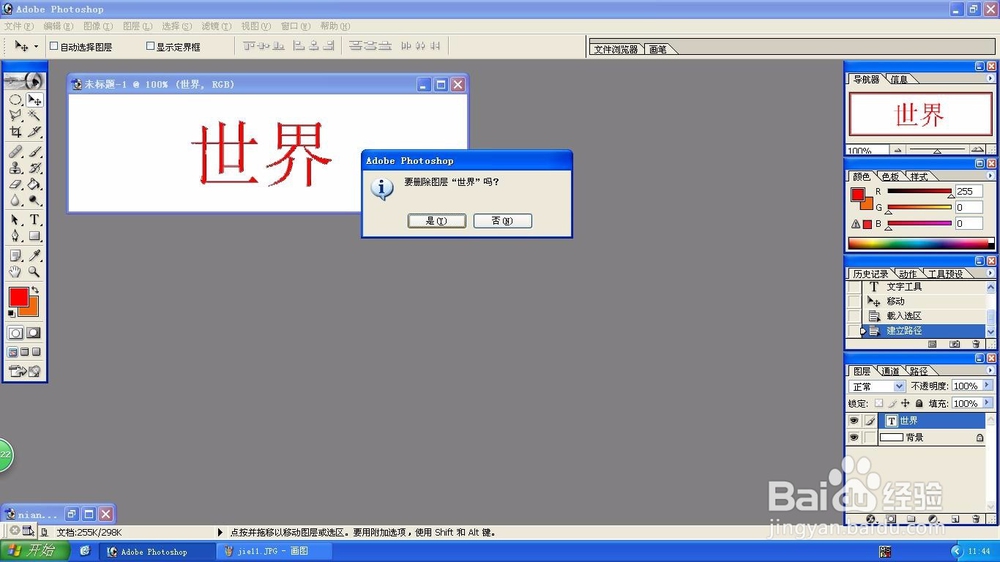Image resolution: width=1000 pixels, height=562 pixels.
Task: Select the Blur tool
Action: (15, 200)
